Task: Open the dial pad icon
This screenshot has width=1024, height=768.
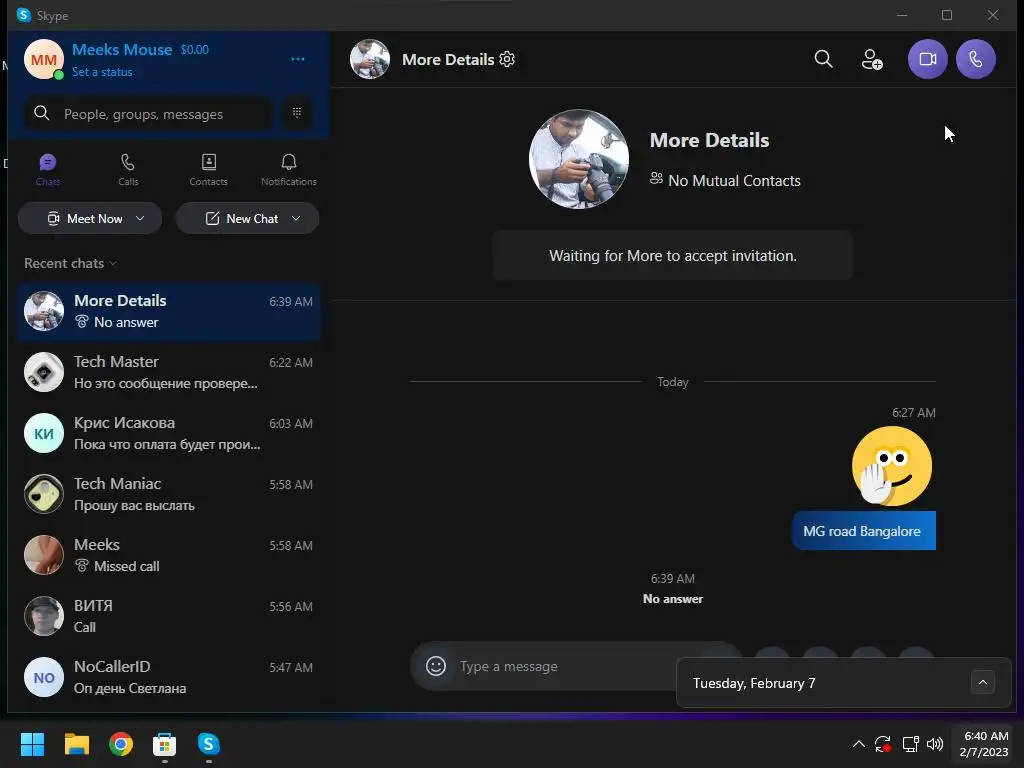Action: (296, 113)
